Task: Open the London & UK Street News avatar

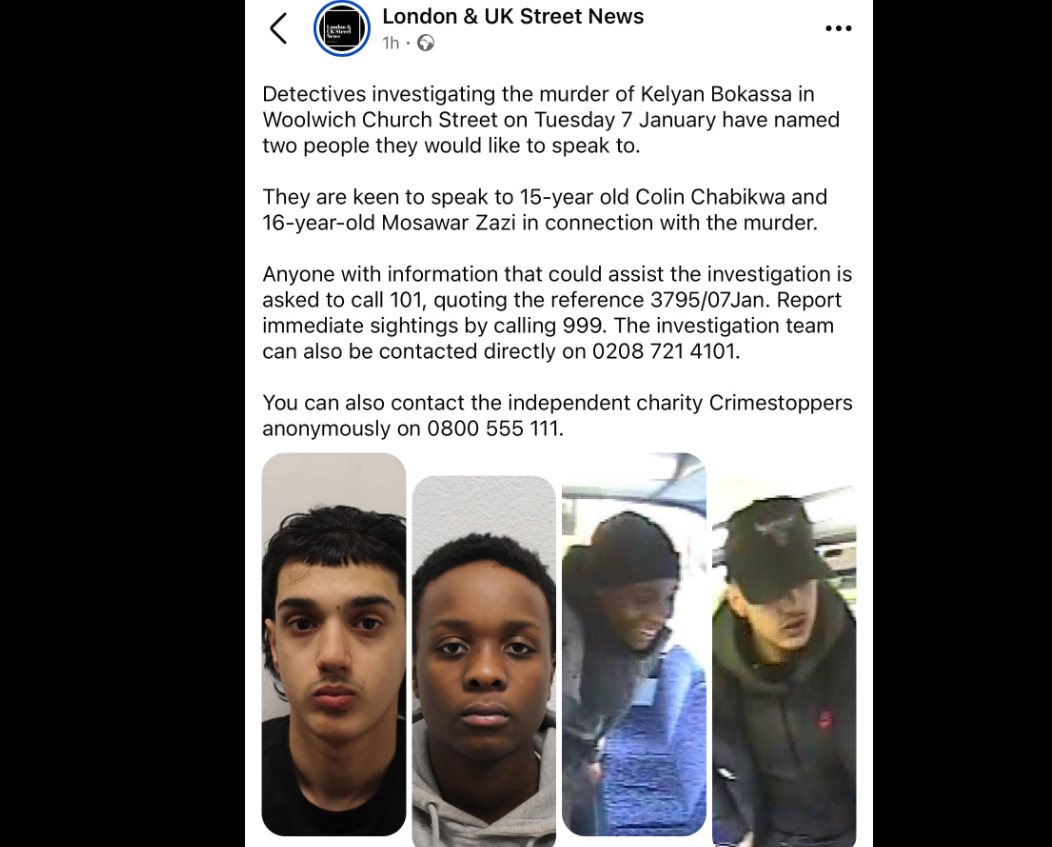Action: [x=341, y=28]
